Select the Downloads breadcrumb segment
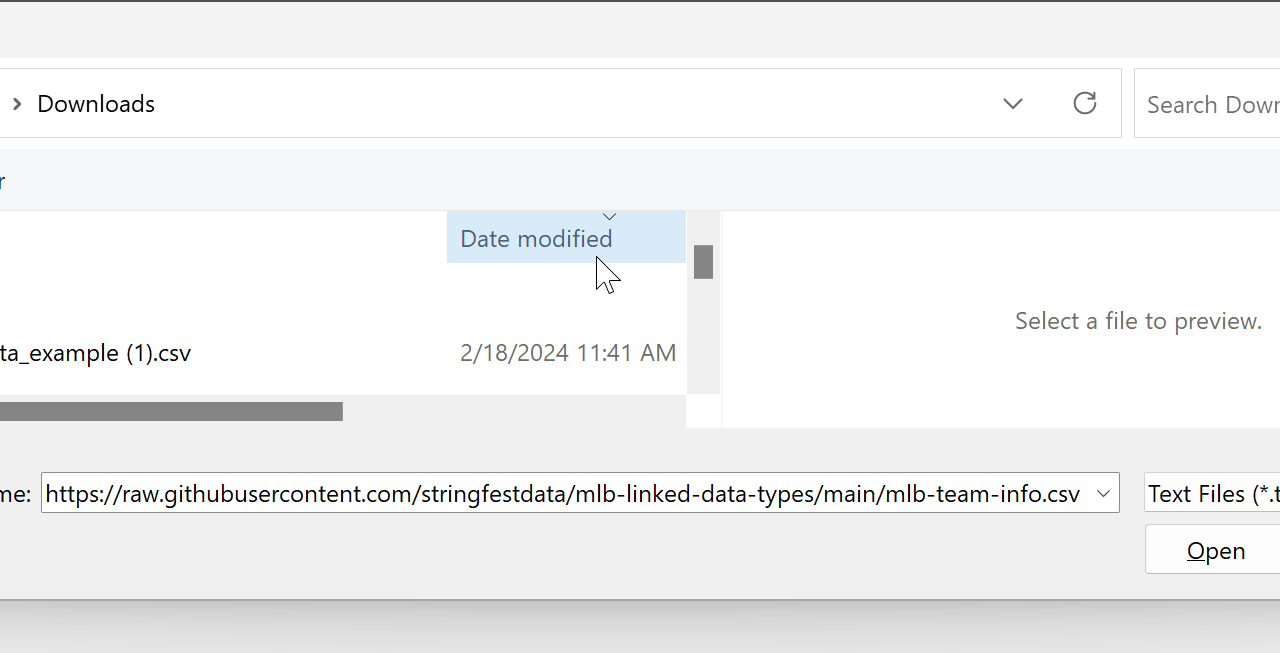 click(x=96, y=104)
